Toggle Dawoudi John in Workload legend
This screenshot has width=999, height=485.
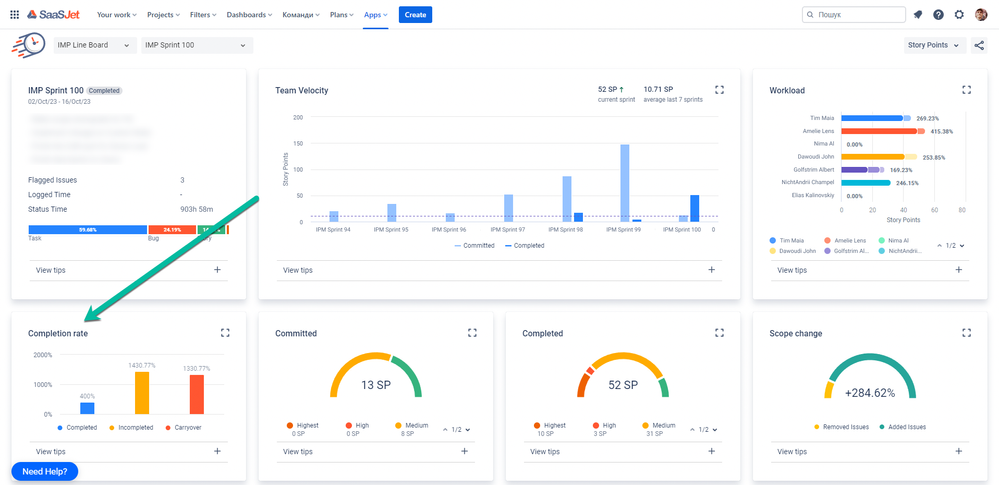[x=791, y=251]
